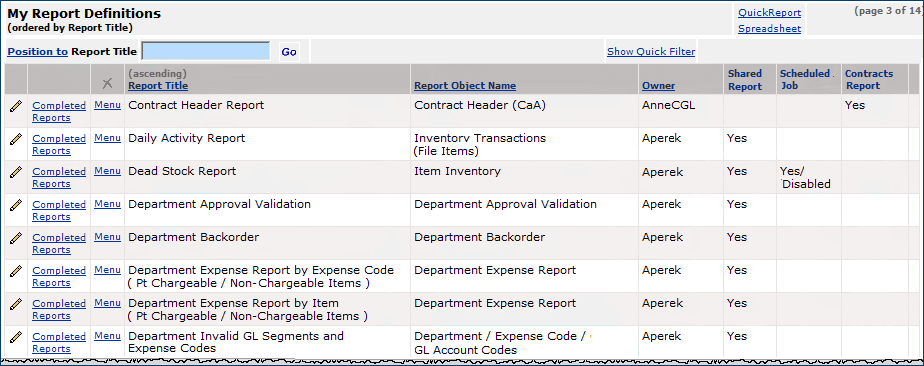Open the QuickReport link
Image resolution: width=924 pixels, height=366 pixels.
point(770,13)
